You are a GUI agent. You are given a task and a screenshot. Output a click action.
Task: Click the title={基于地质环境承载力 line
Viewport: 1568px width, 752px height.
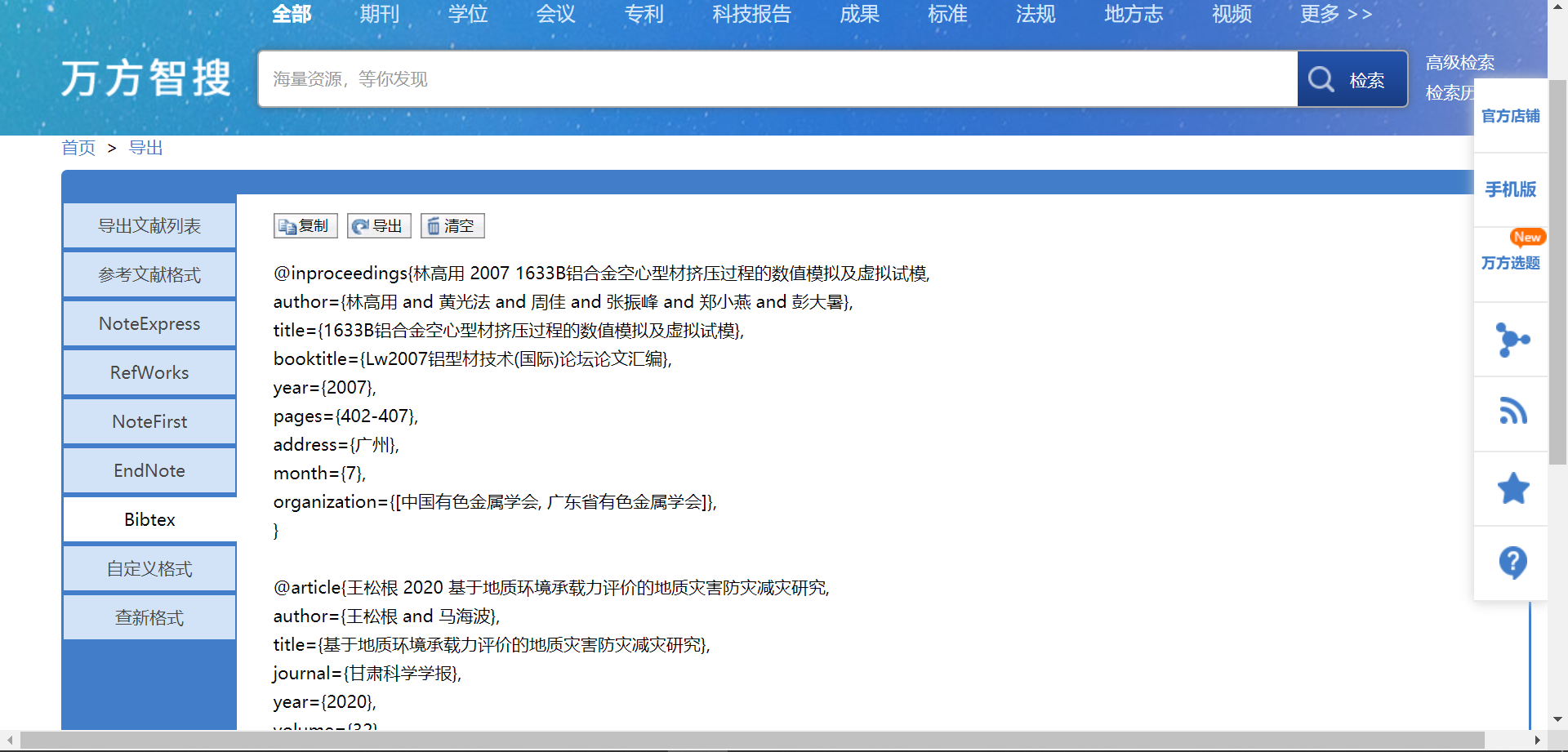[x=492, y=645]
